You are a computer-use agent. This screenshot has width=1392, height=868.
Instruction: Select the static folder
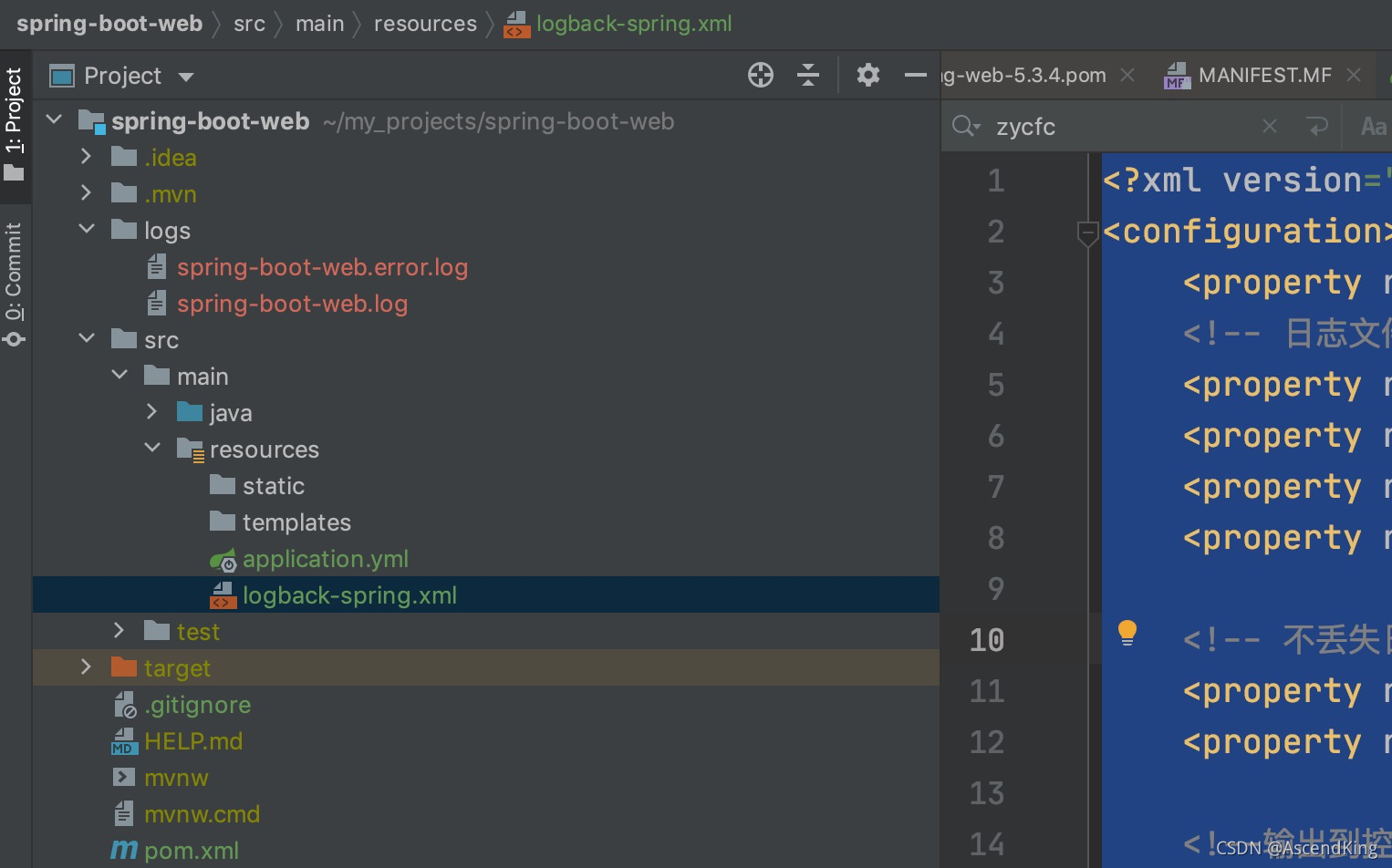[273, 486]
